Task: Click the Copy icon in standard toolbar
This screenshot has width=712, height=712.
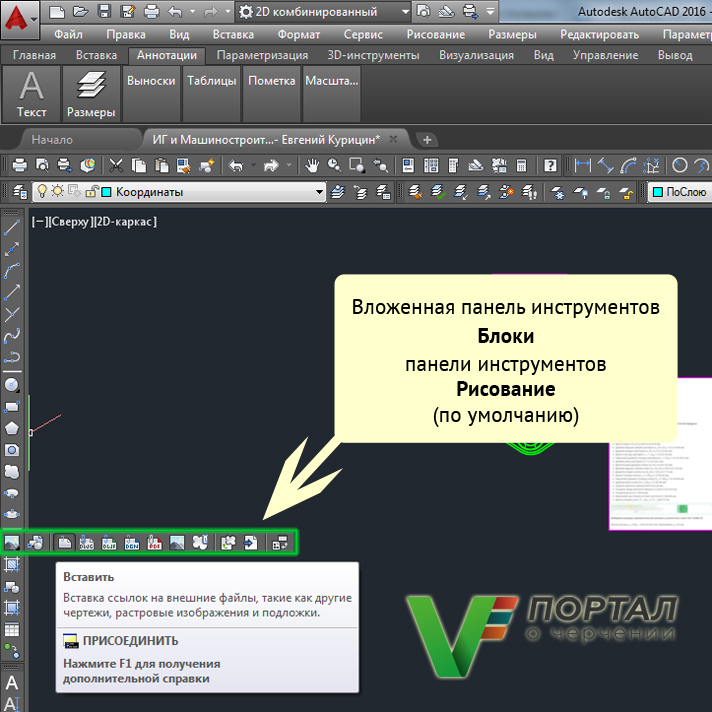Action: point(138,166)
